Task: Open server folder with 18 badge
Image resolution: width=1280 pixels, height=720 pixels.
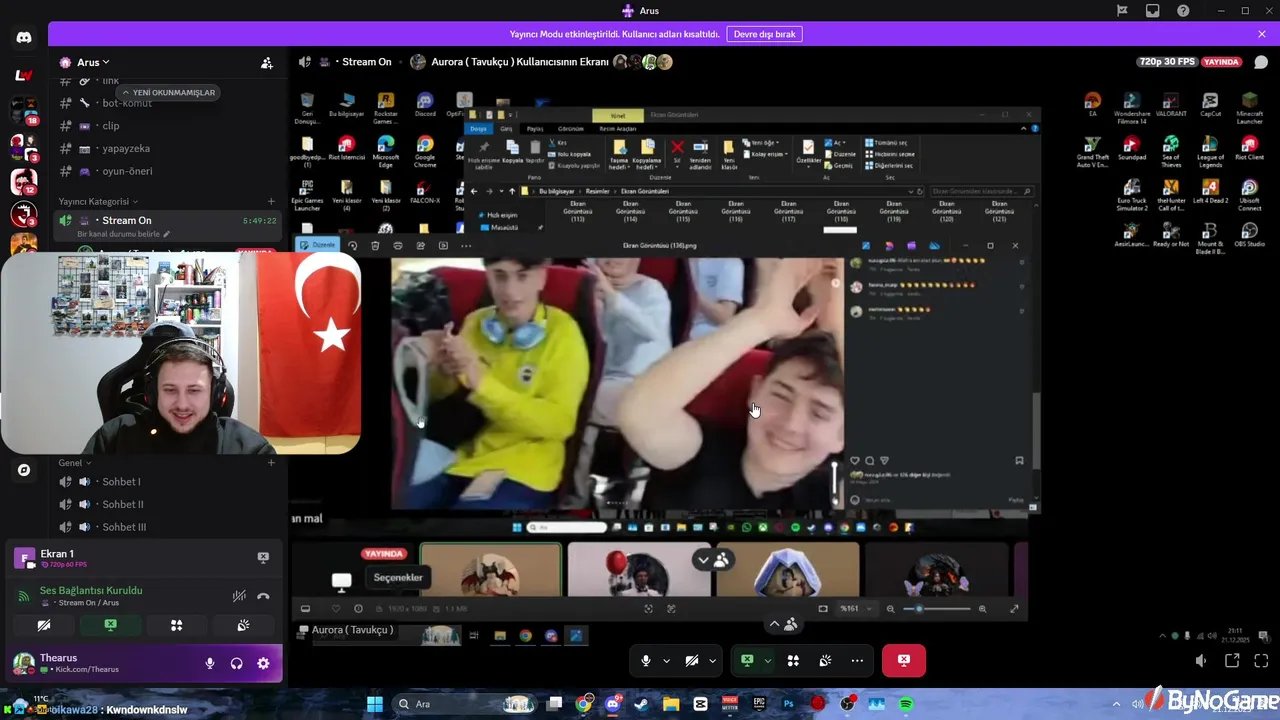Action: 24,109
